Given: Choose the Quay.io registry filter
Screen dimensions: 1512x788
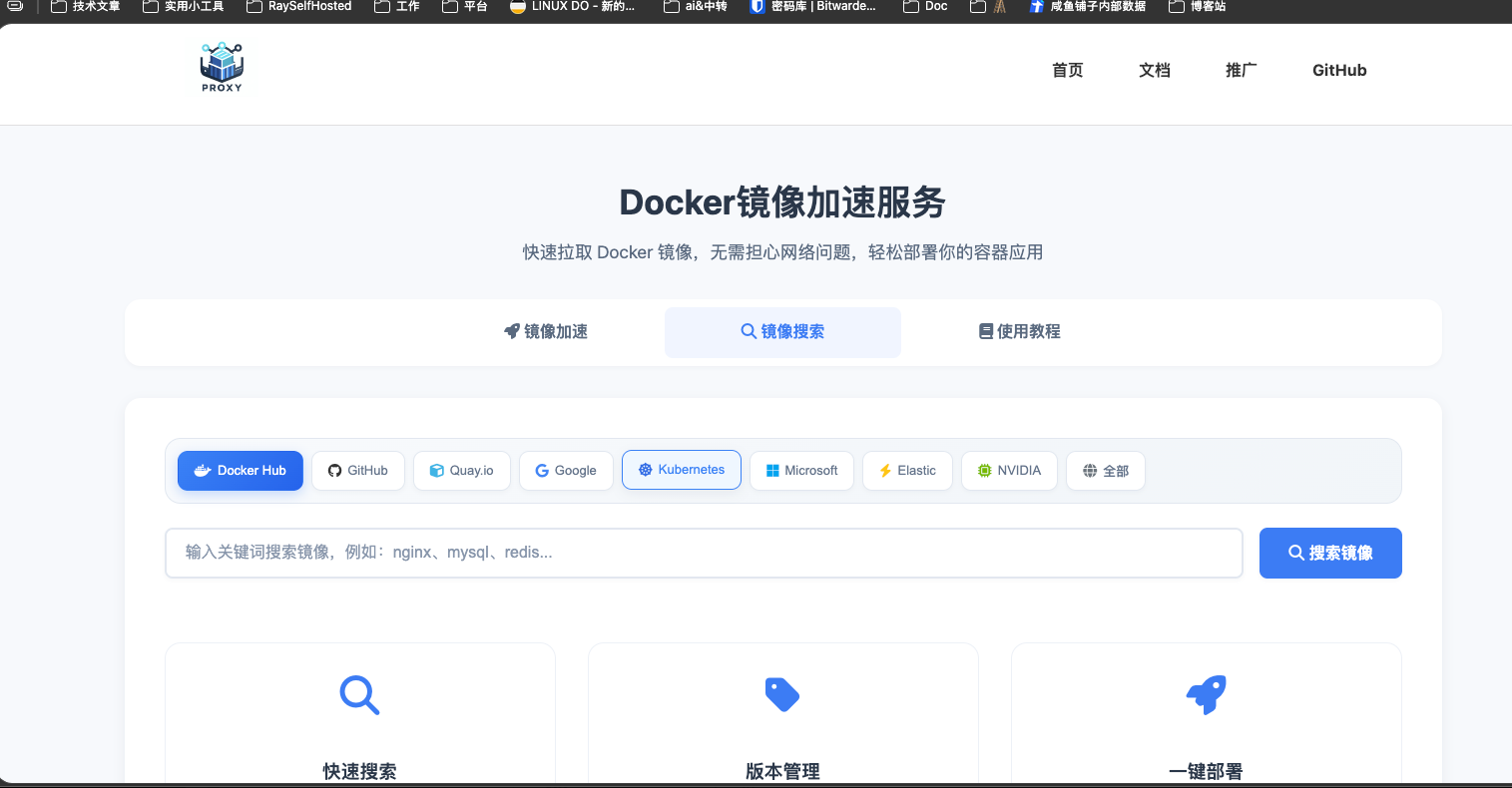Looking at the screenshot, I should point(461,471).
